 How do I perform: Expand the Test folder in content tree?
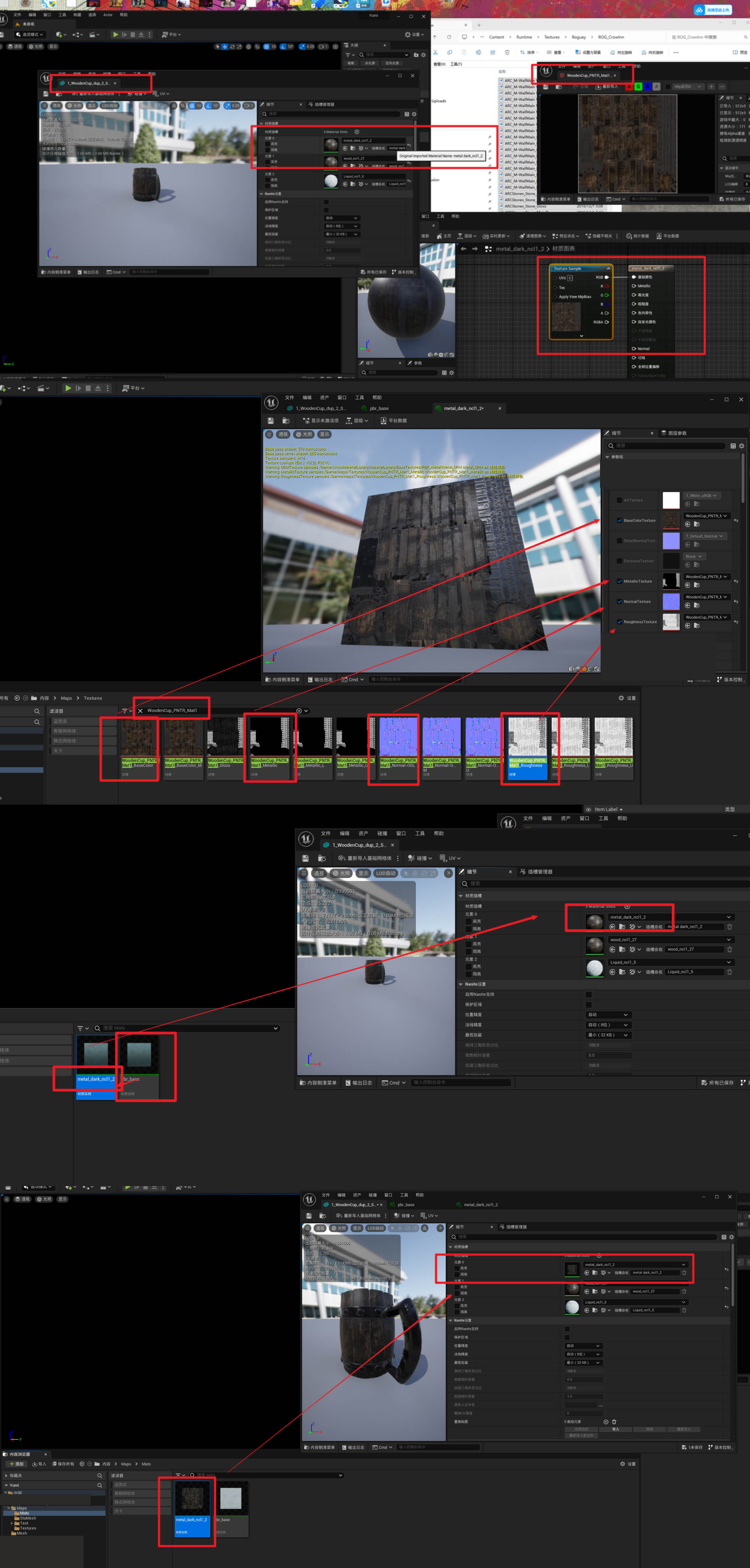pos(12,1523)
